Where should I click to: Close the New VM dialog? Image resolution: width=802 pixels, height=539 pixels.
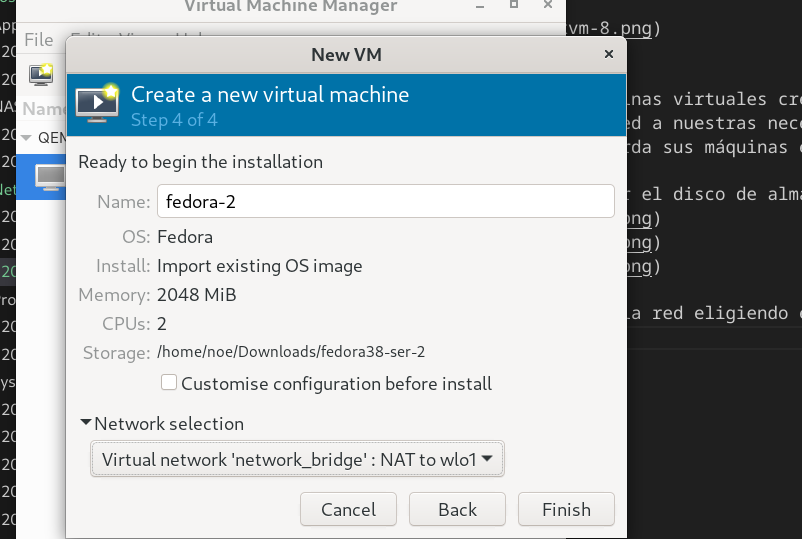coord(609,54)
